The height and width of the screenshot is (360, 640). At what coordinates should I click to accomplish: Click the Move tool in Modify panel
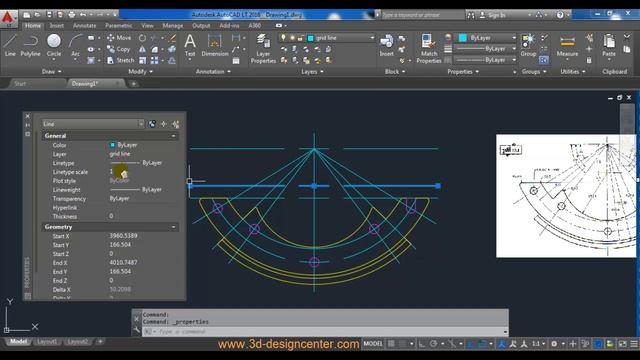click(x=119, y=38)
